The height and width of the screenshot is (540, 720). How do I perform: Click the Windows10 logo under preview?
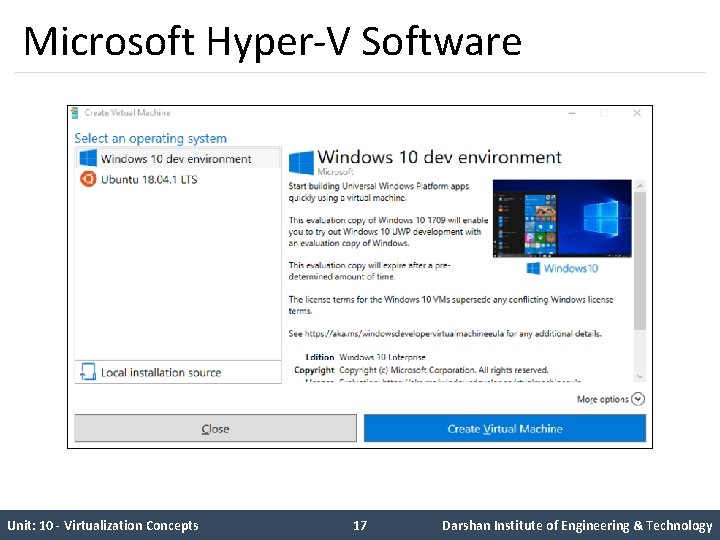coord(562,268)
